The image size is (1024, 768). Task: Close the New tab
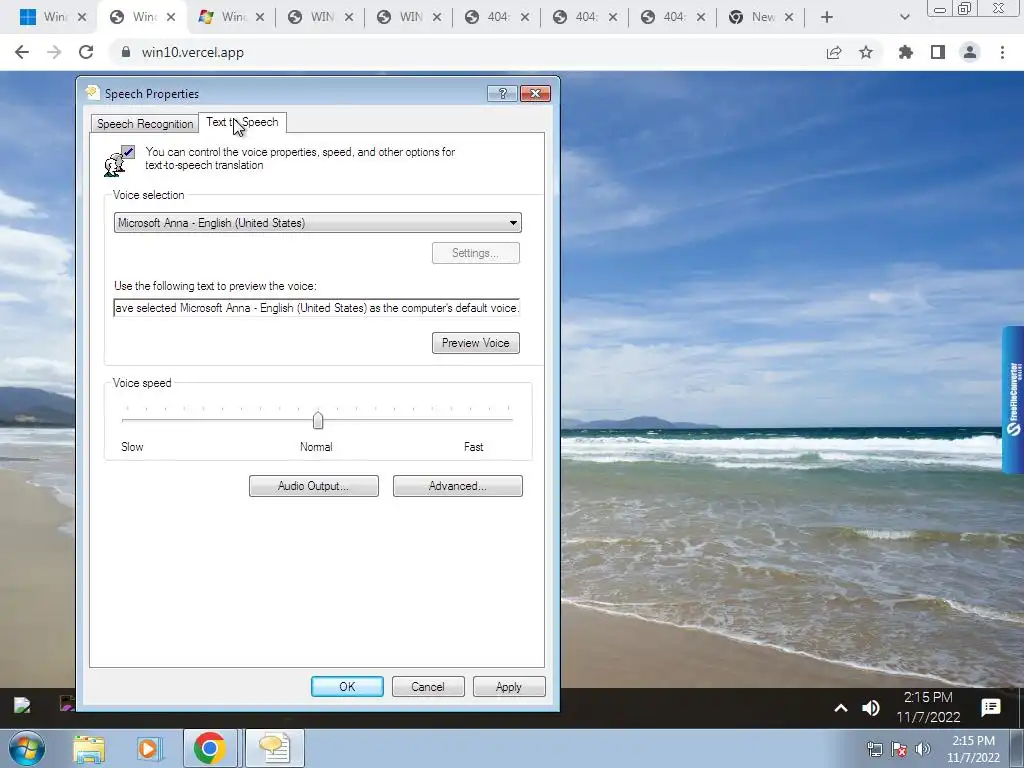pyautogui.click(x=789, y=17)
